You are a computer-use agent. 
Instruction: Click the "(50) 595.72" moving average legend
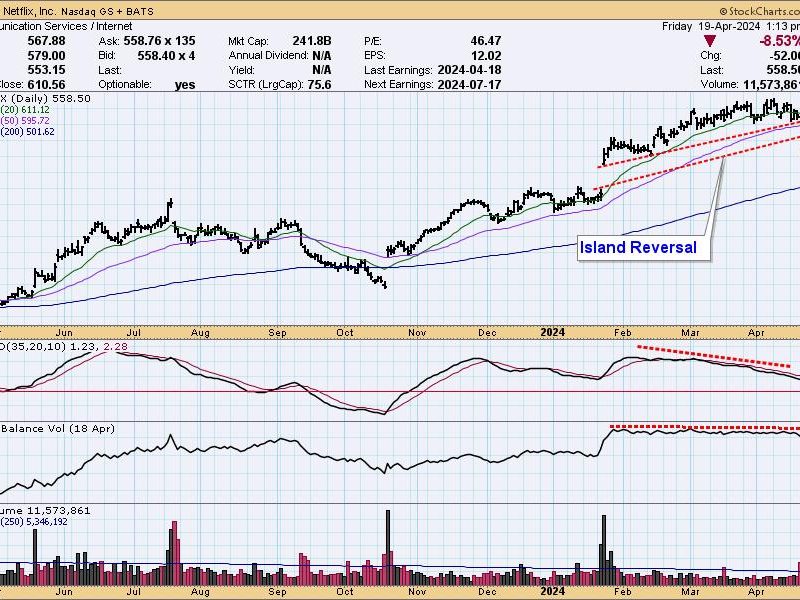tap(24, 120)
